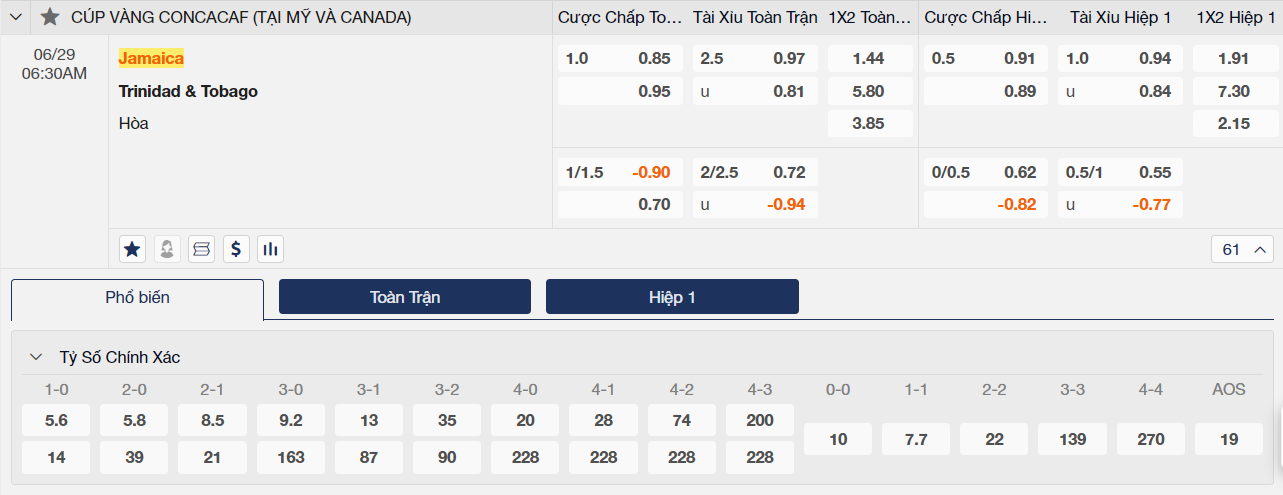
Task: Select the AOS odds 19
Action: [x=1229, y=439]
